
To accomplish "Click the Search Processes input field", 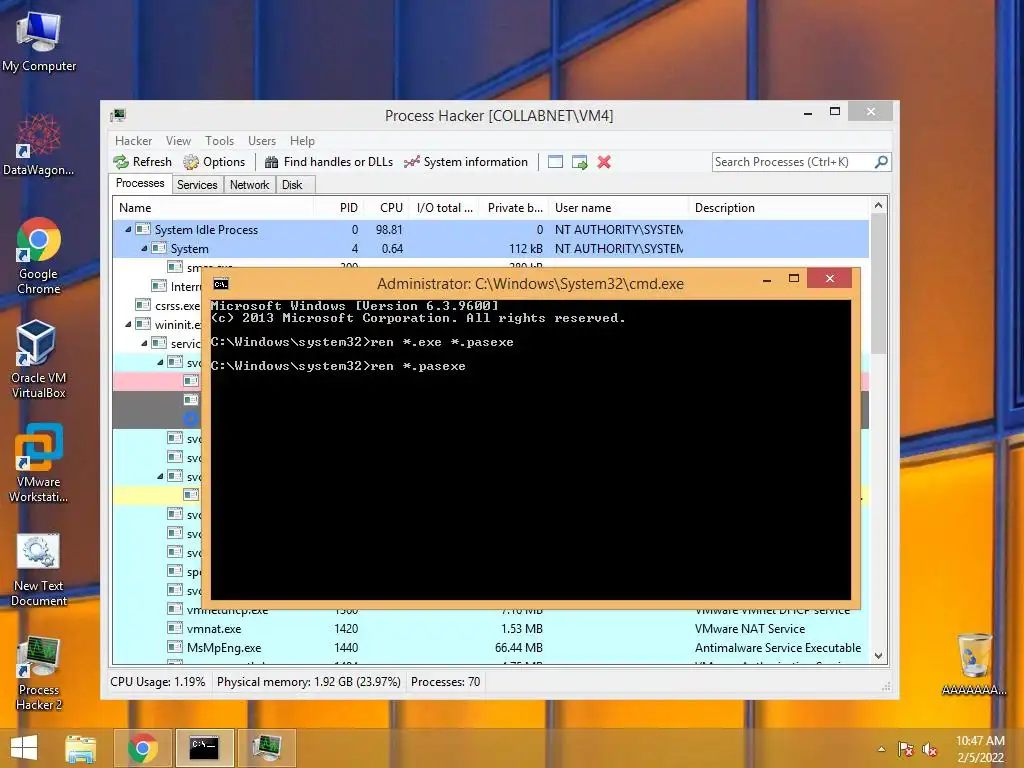I will pyautogui.click(x=793, y=162).
